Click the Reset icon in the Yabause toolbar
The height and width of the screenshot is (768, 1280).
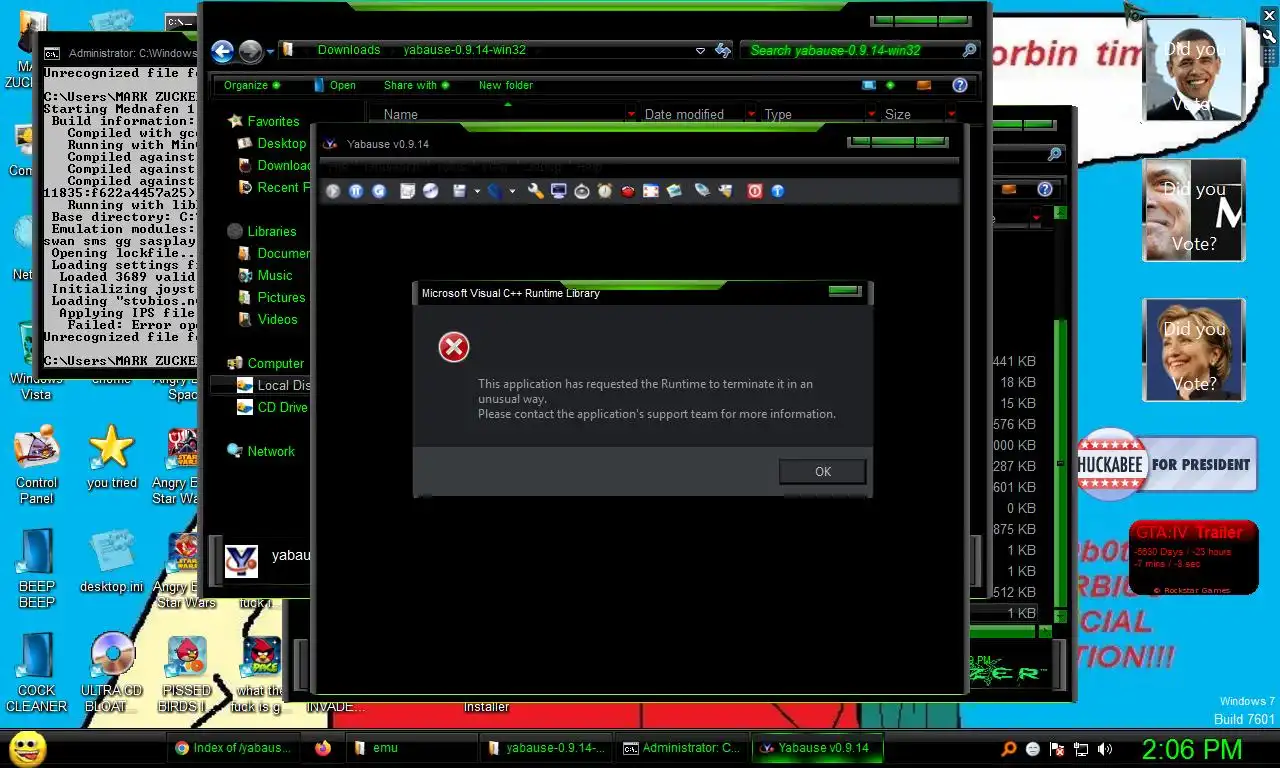[x=379, y=191]
